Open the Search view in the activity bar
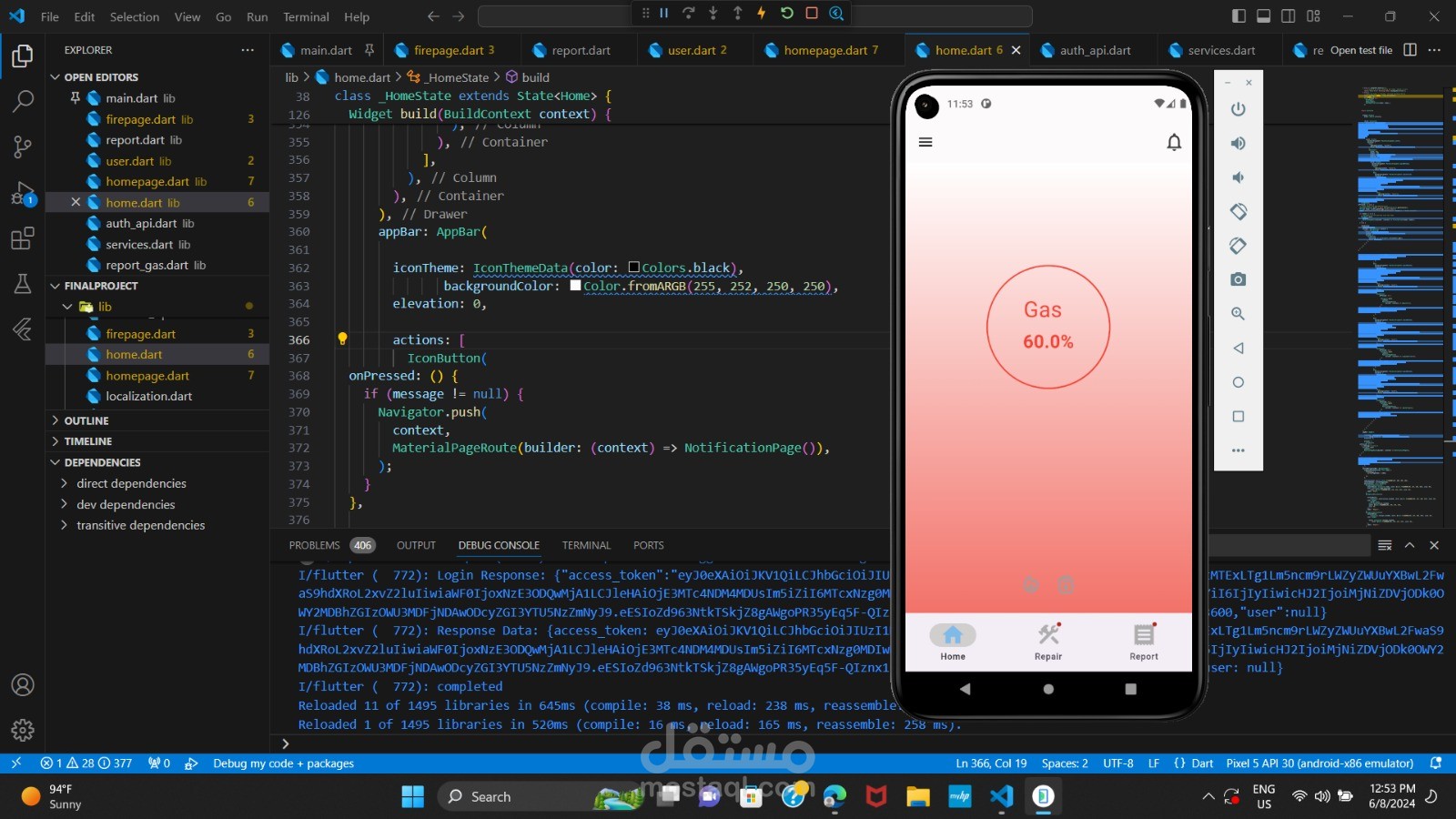Viewport: 1456px width, 819px height. [x=23, y=101]
